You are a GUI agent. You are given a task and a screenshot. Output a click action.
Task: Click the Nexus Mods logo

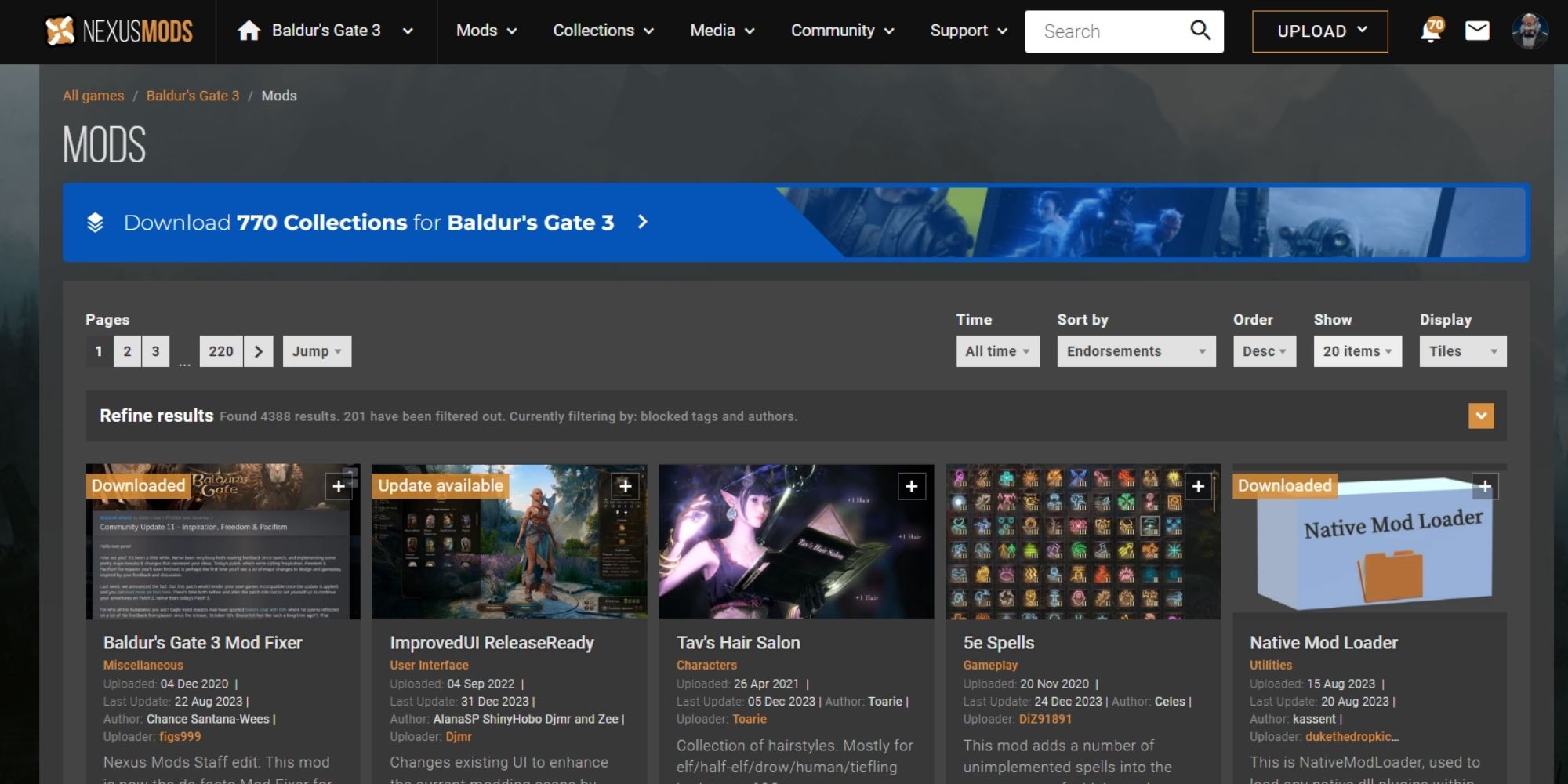[x=116, y=31]
